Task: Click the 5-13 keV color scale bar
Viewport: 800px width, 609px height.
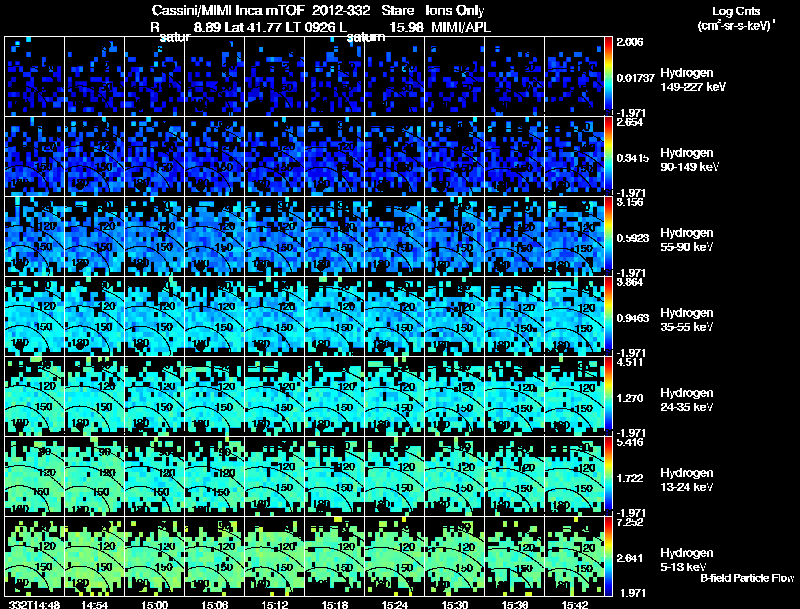Action: click(x=608, y=556)
